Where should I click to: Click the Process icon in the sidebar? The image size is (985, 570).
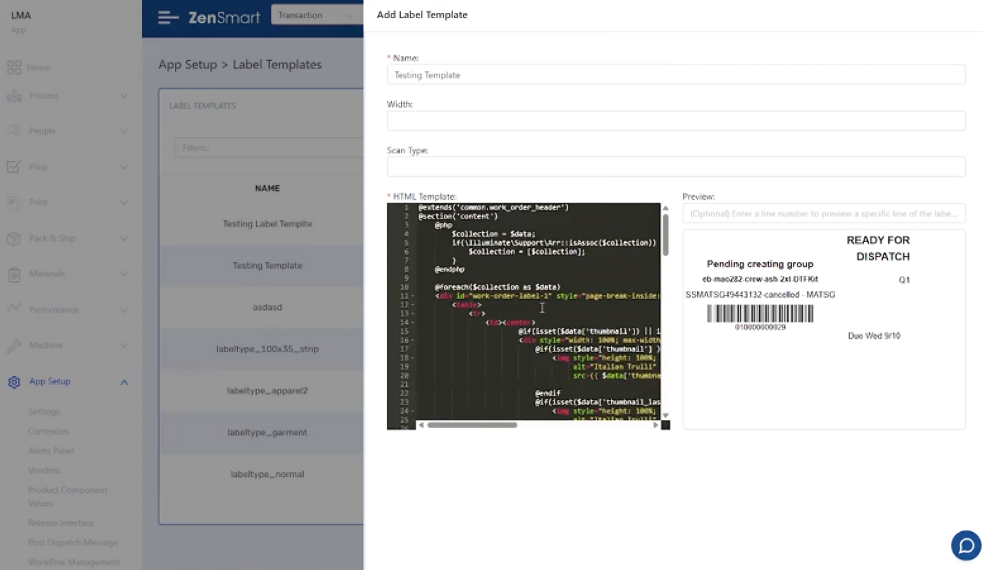(14, 96)
